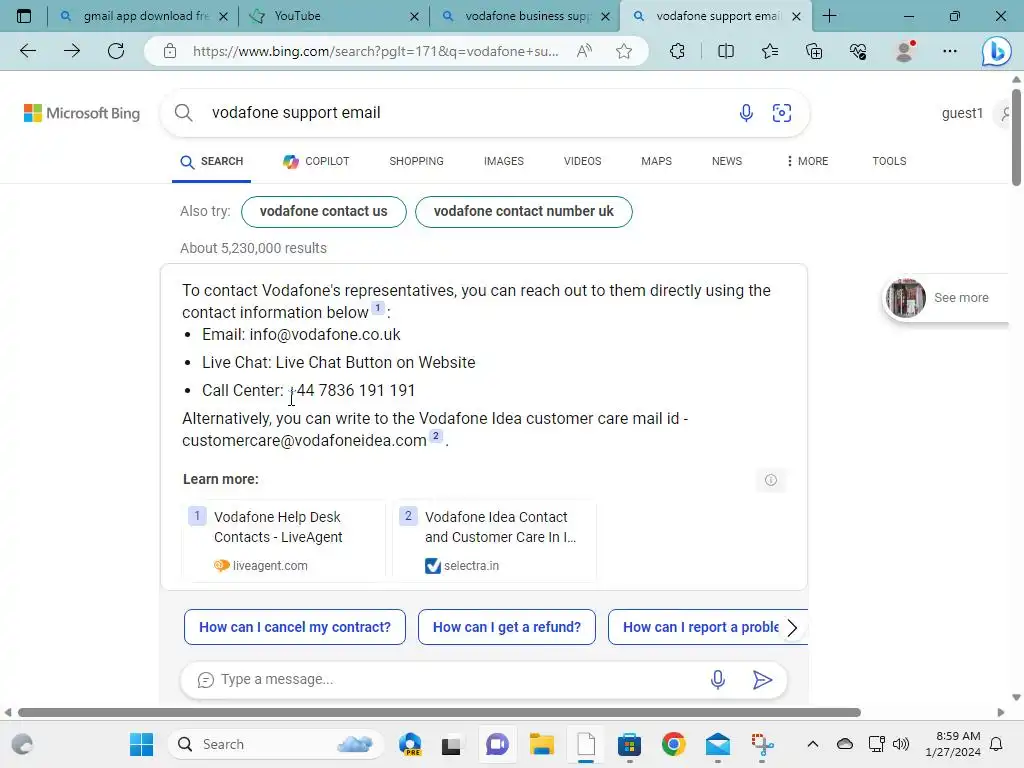Open Vodafone Help Desk Contacts LiveAgent source
This screenshot has height=768, width=1024.
click(x=283, y=541)
